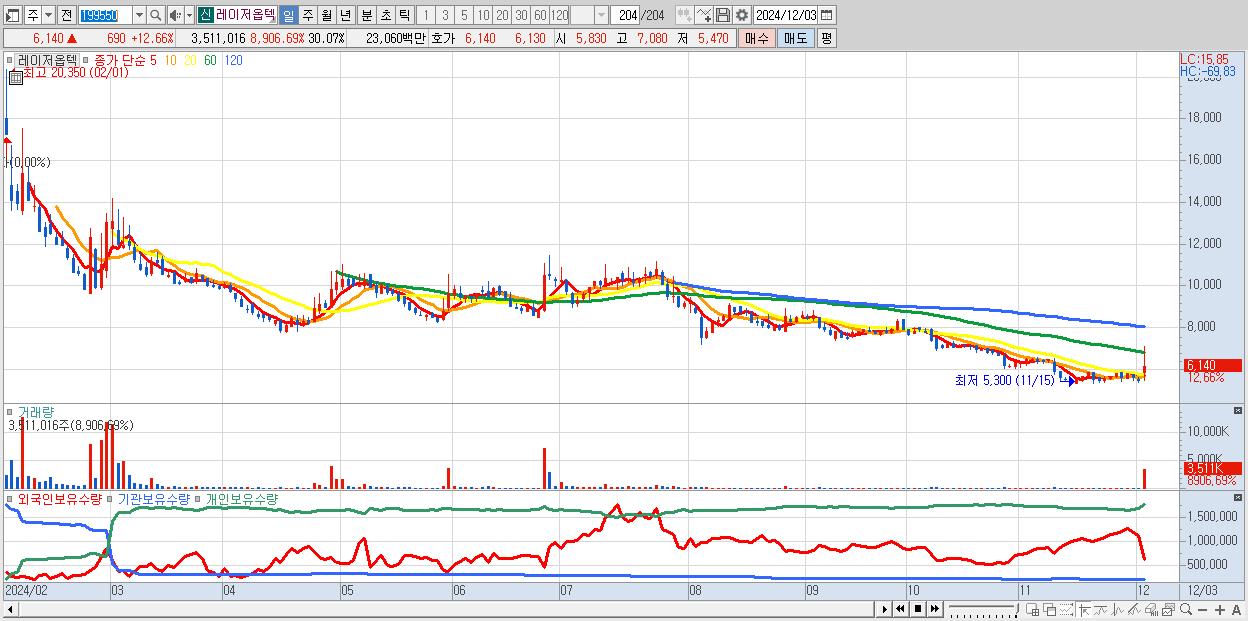Click the 주 market type selector at top-left
The image size is (1248, 621).
33,15
